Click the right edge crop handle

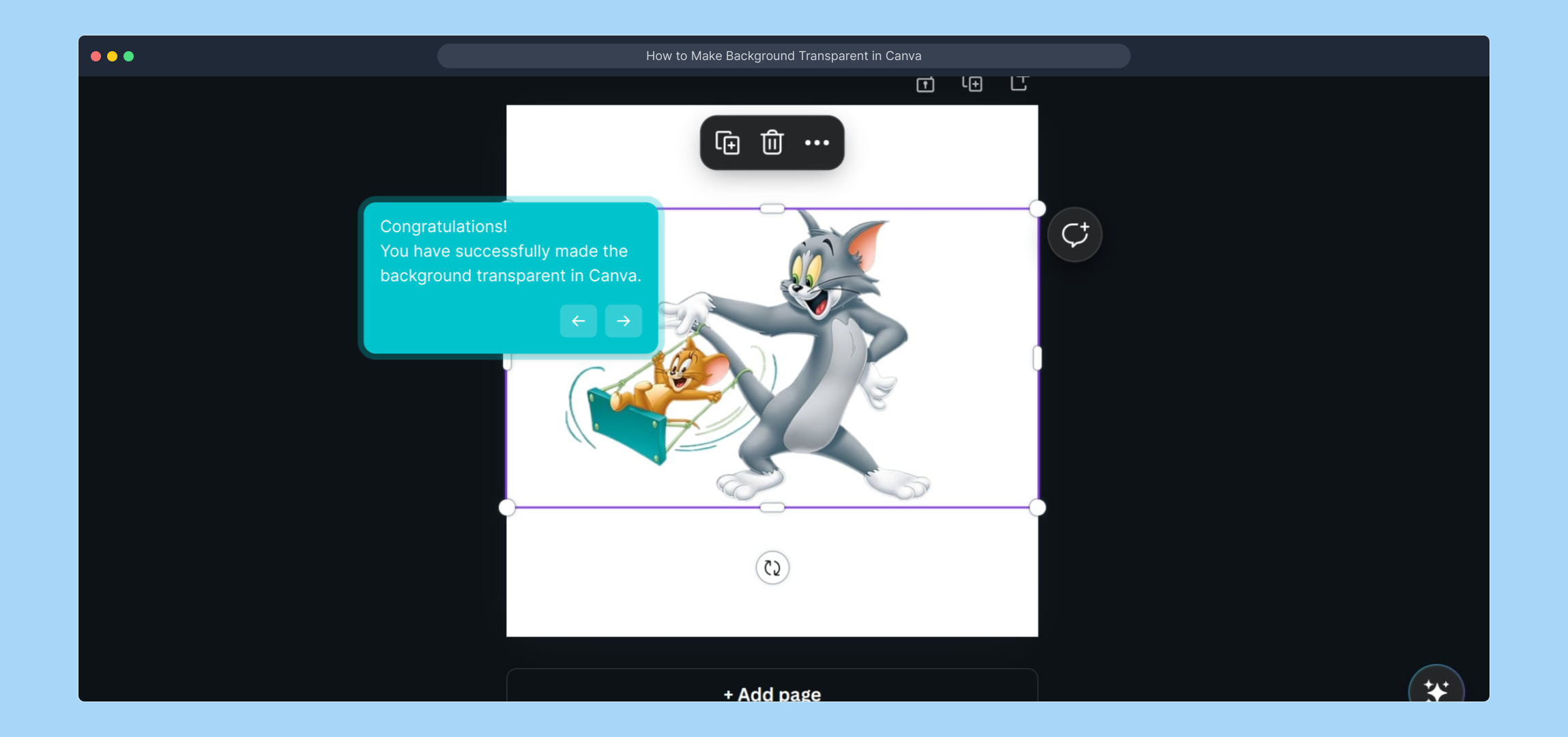[1037, 358]
